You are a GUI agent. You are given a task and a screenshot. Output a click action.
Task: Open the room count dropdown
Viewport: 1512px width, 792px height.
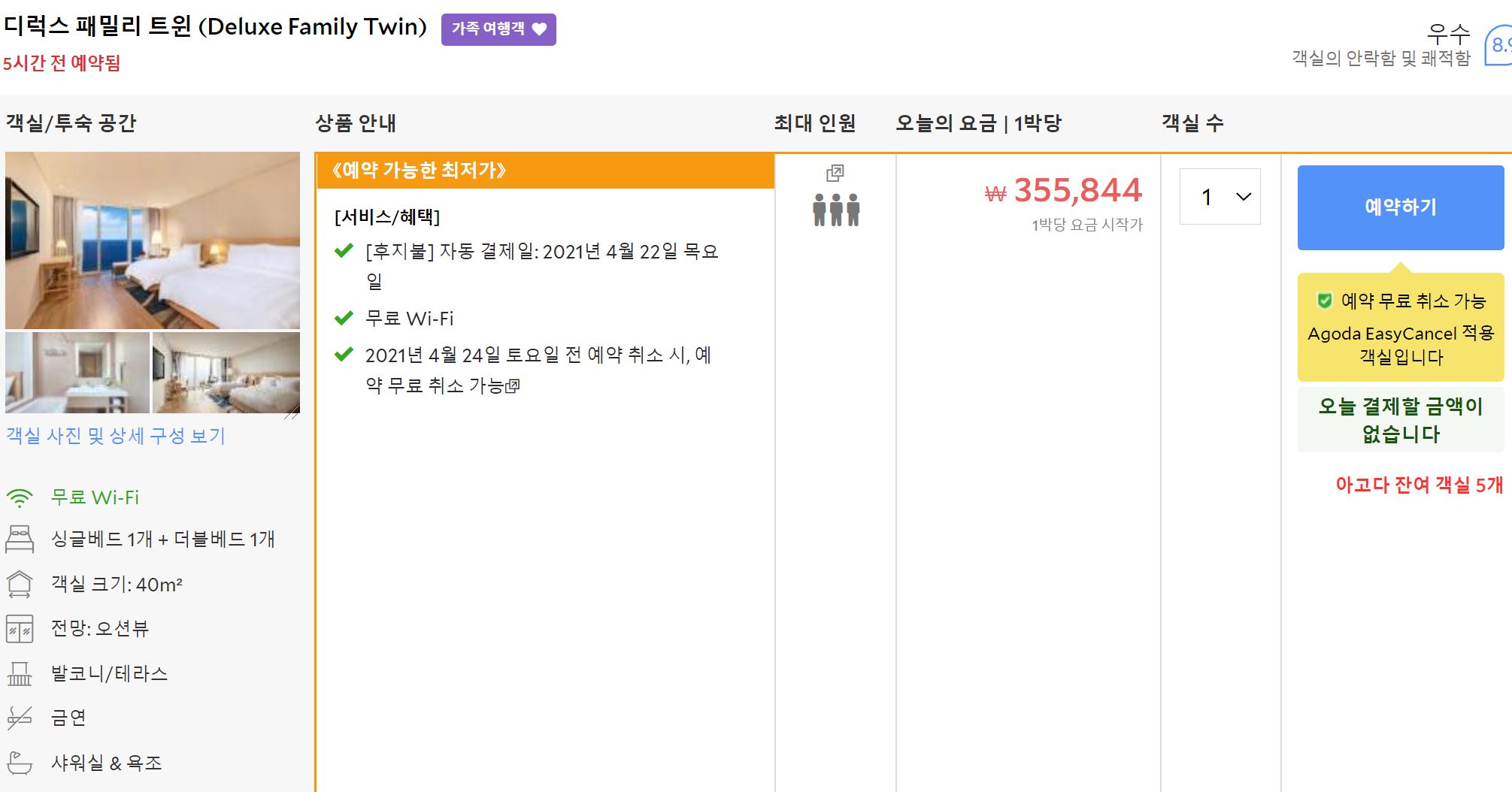(1220, 197)
